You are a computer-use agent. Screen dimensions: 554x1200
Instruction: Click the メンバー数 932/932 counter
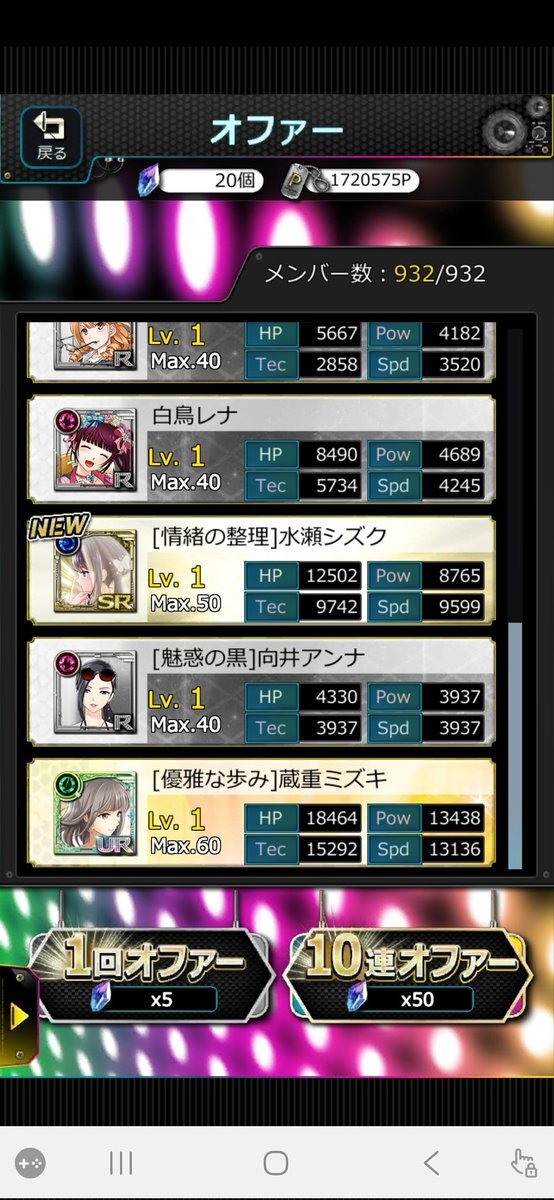point(375,273)
